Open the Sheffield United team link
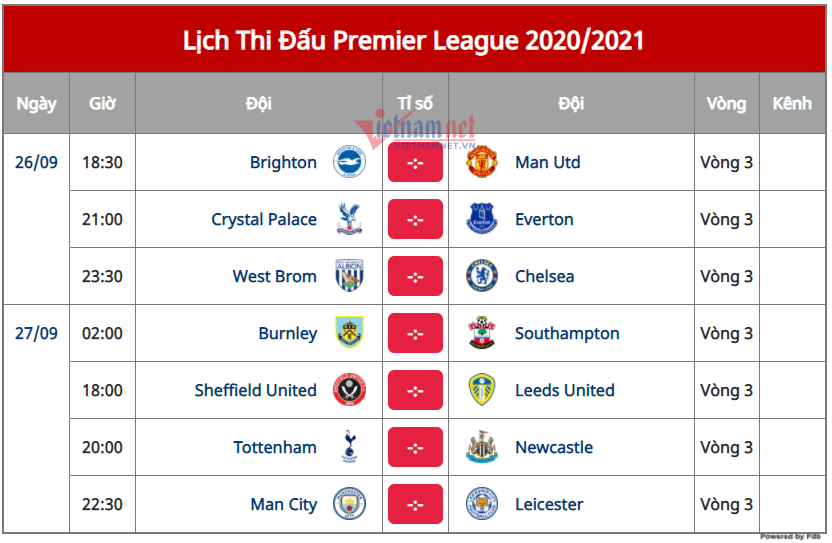The image size is (832, 543). coord(255,391)
